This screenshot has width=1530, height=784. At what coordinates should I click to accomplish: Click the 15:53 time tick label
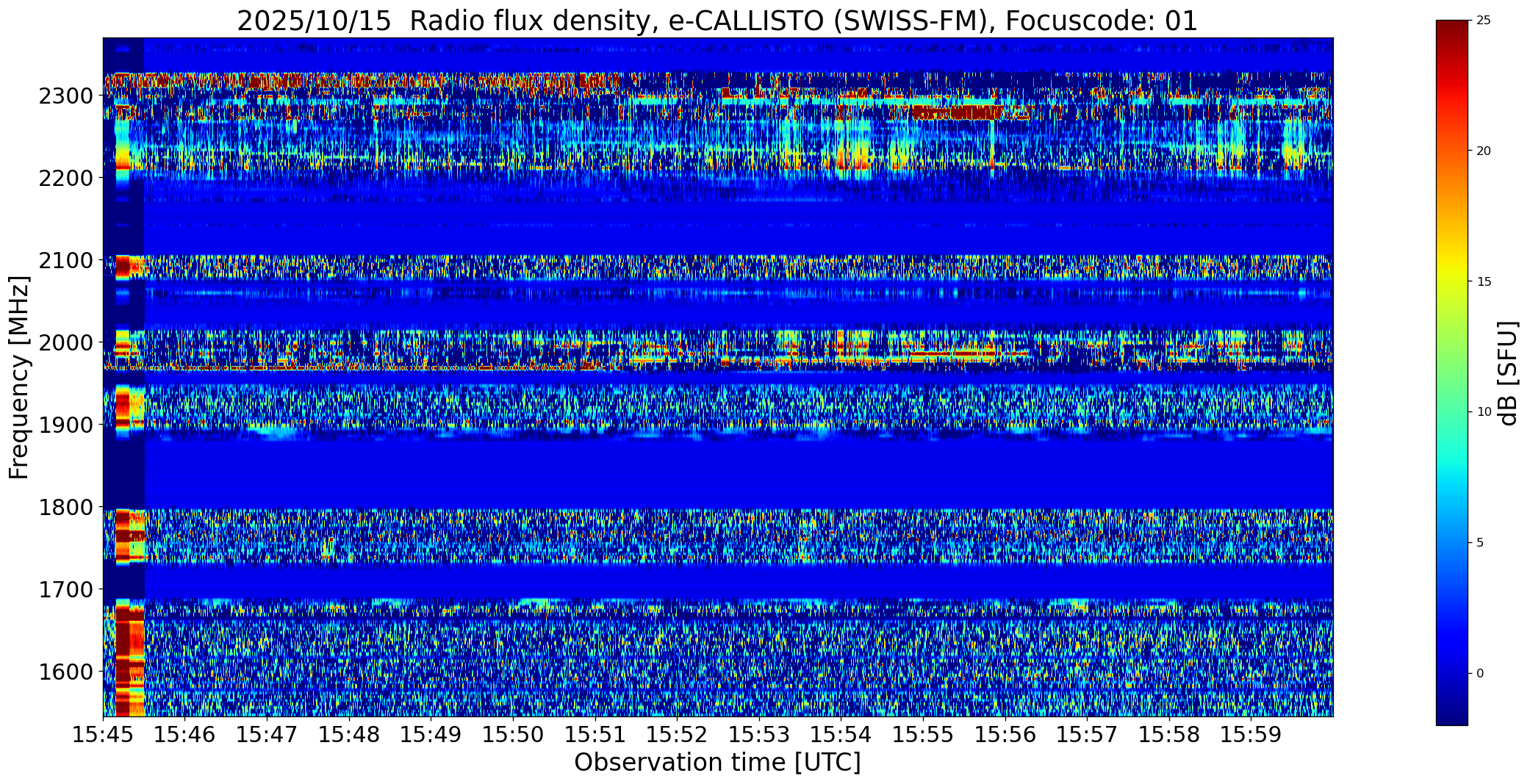759,735
